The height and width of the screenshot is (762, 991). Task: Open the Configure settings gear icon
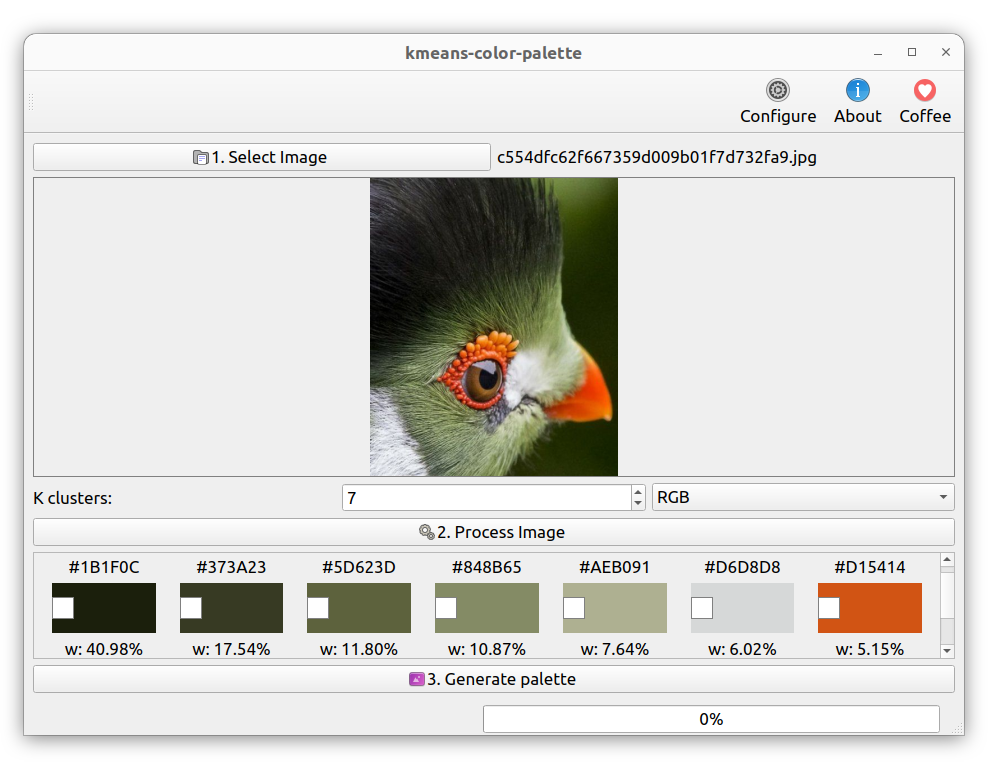[x=777, y=89]
